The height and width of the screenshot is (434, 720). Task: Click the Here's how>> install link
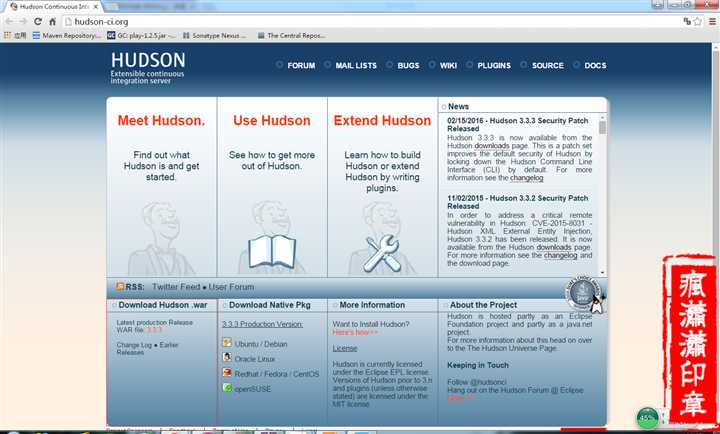coord(355,332)
